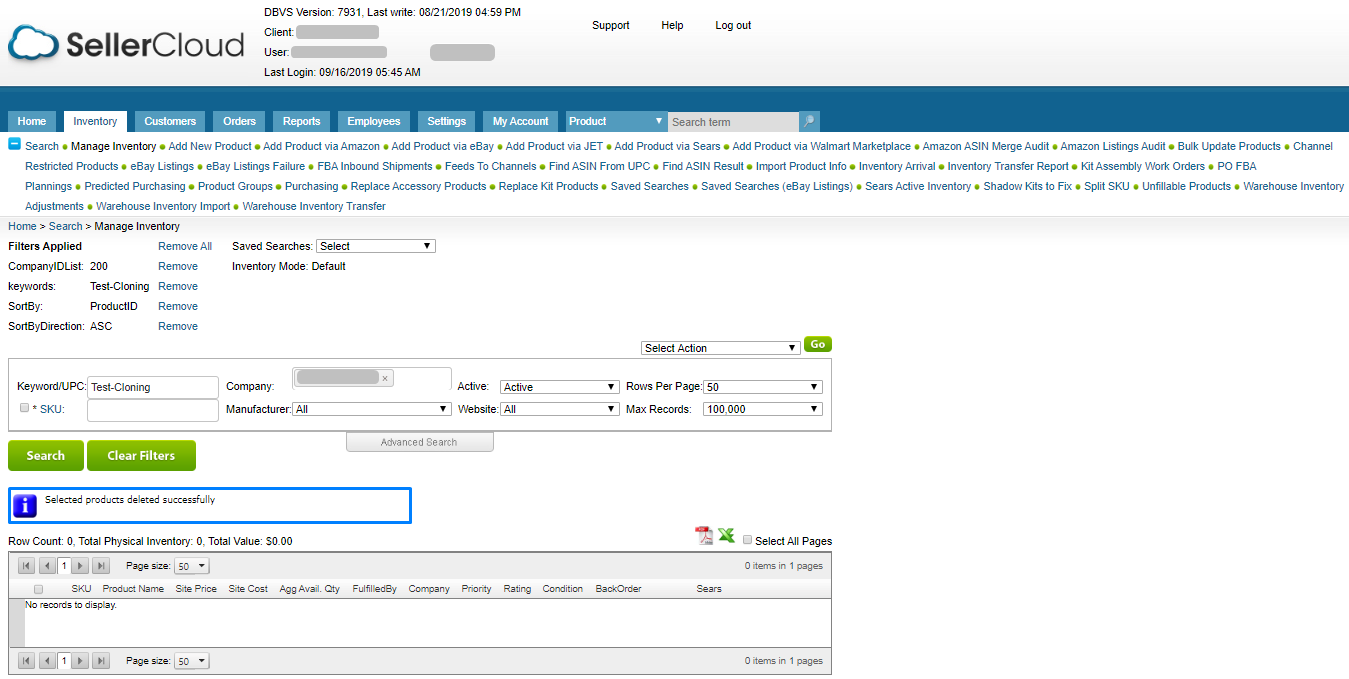Open Kit Assembly Work Orders link
The height and width of the screenshot is (679, 1349).
click(1143, 166)
